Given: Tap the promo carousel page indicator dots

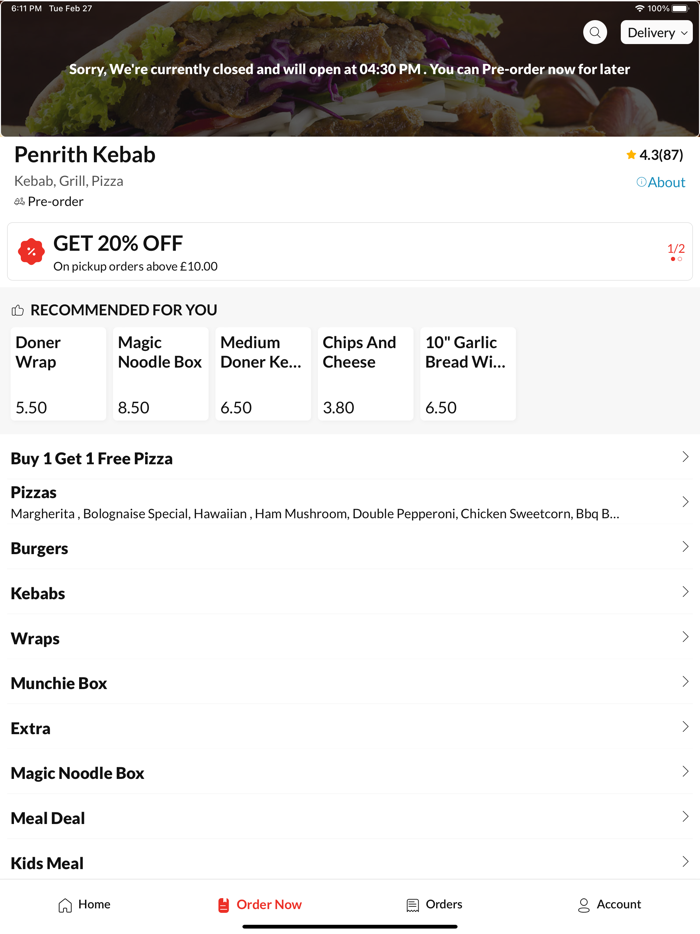Looking at the screenshot, I should [x=674, y=259].
